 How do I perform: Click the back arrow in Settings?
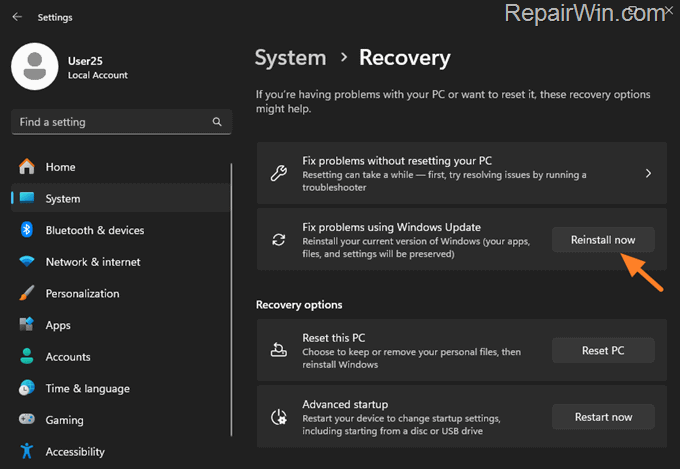tap(17, 17)
